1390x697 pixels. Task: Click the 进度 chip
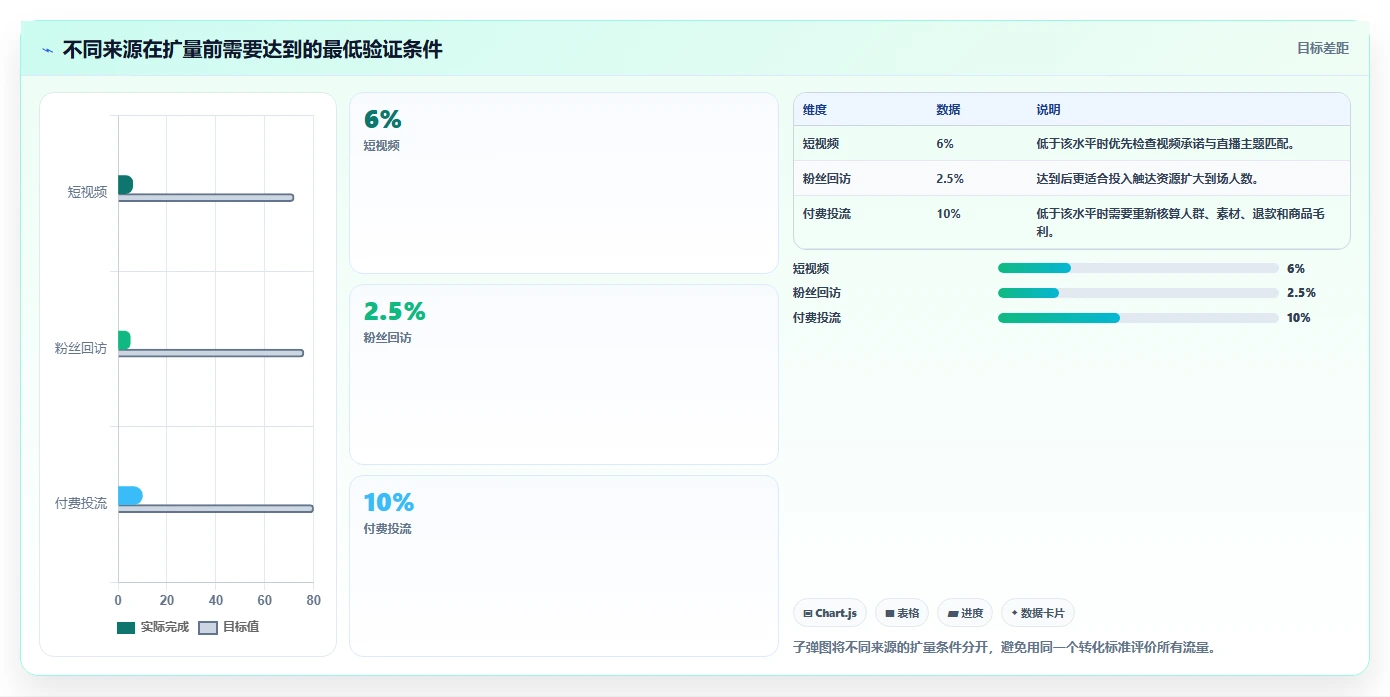965,613
